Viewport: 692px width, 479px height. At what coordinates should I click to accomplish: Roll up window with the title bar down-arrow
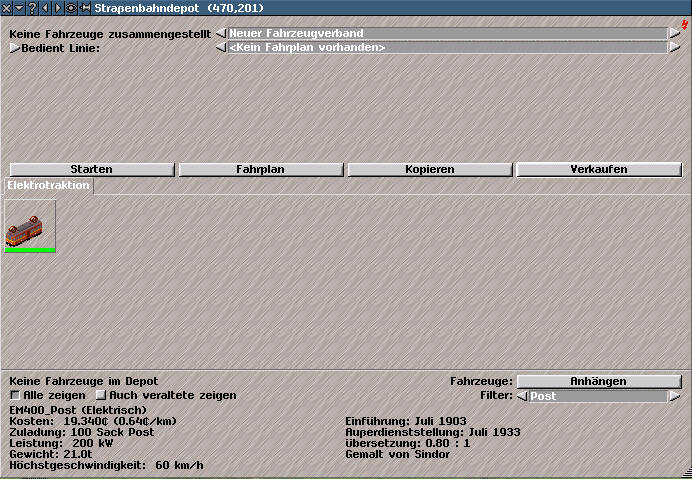click(19, 7)
